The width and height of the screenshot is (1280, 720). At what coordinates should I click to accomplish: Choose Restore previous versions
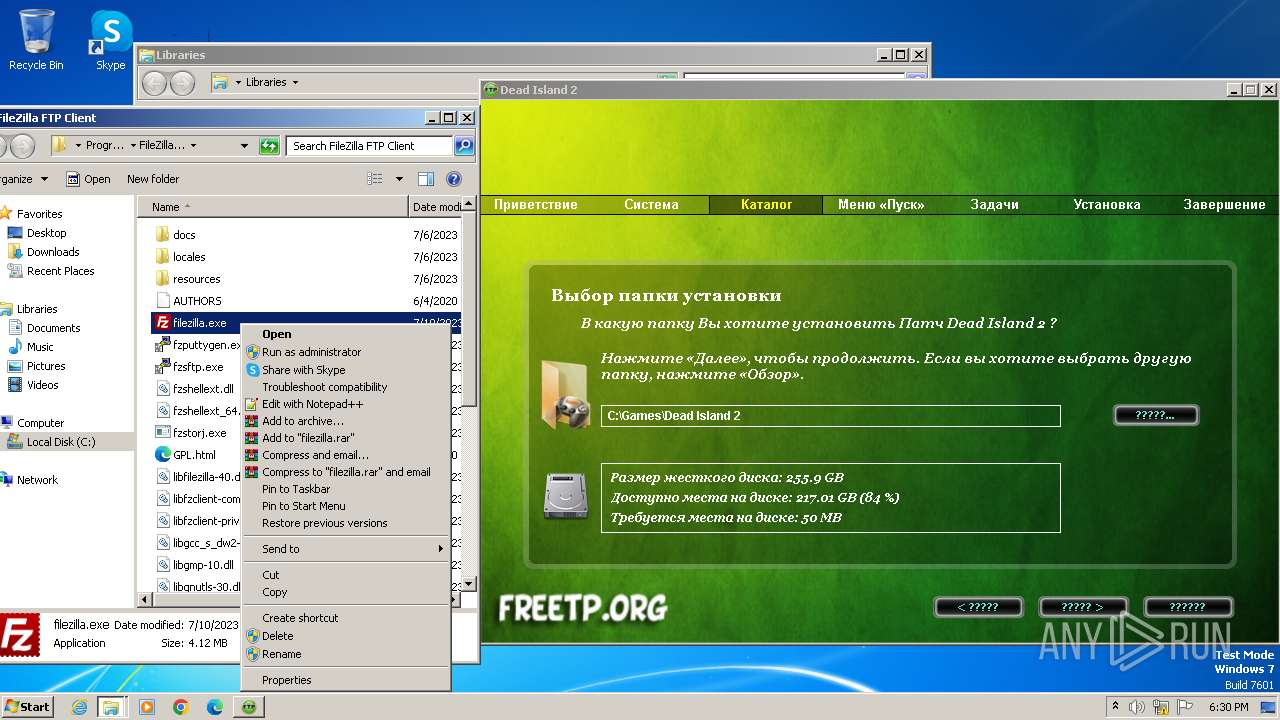point(346,523)
